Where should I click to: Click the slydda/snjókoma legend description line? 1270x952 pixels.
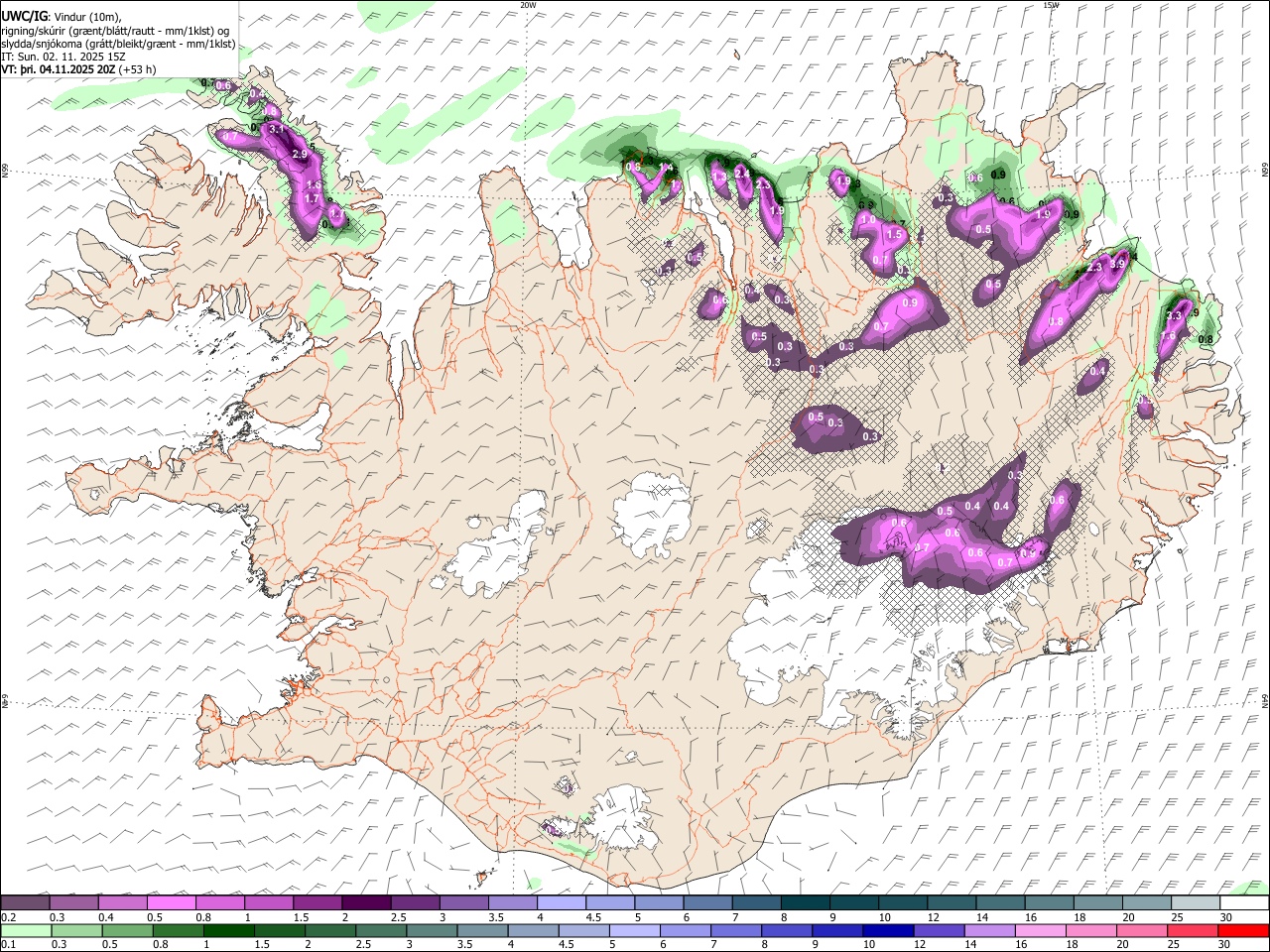point(119,44)
